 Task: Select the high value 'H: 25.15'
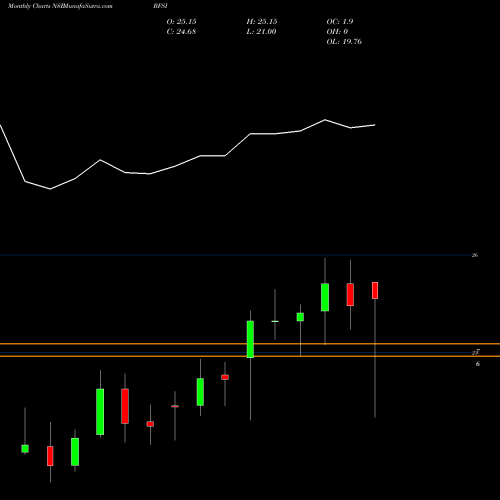point(262,22)
